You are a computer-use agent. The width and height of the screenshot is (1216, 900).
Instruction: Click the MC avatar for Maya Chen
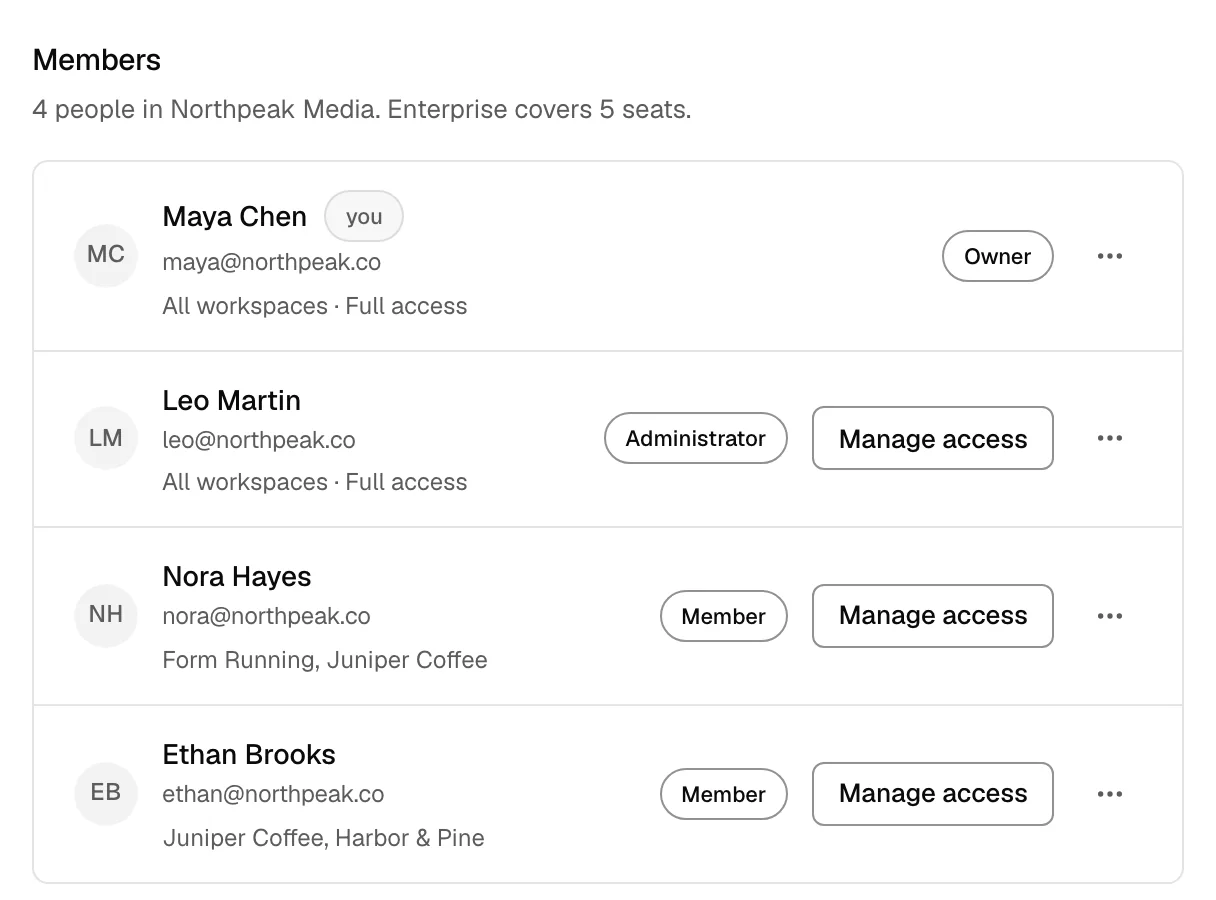[106, 255]
